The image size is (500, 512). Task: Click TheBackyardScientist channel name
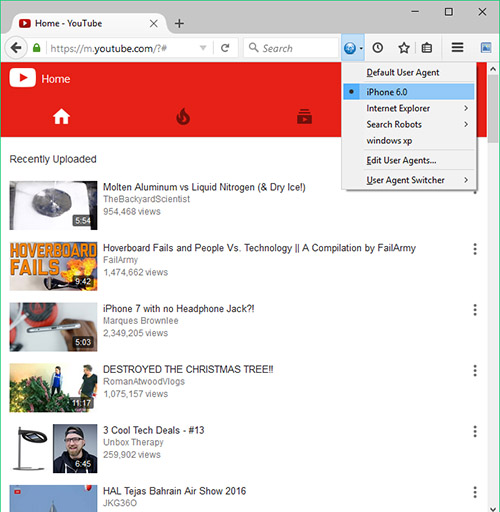[146, 199]
